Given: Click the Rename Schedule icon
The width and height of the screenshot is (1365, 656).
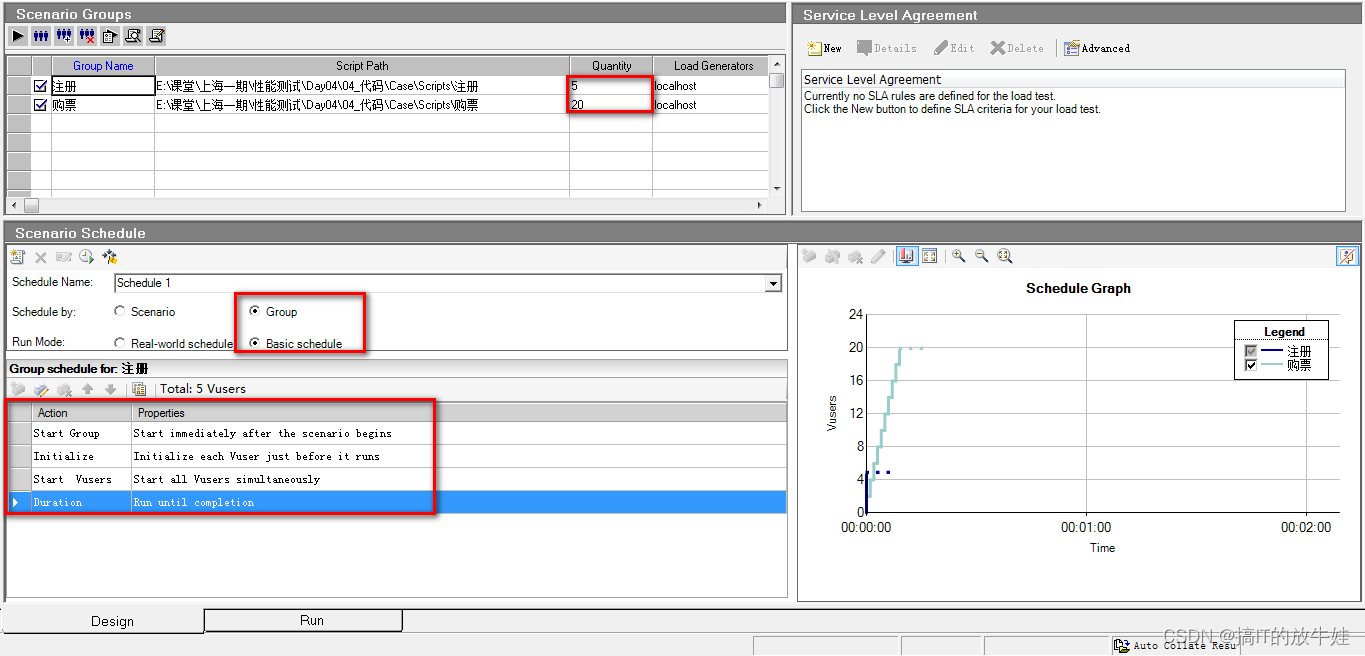Looking at the screenshot, I should tap(64, 257).
